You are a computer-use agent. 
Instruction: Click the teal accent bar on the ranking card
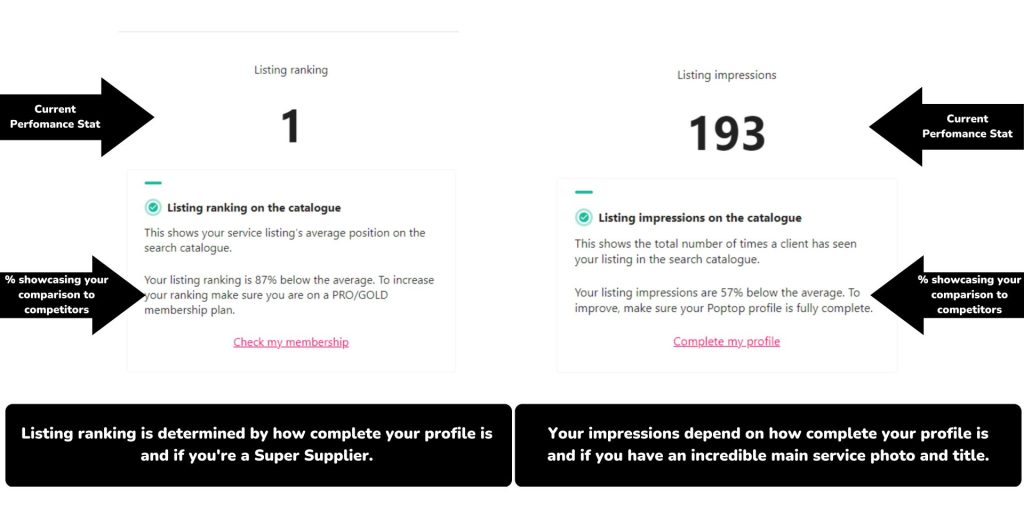(x=152, y=183)
